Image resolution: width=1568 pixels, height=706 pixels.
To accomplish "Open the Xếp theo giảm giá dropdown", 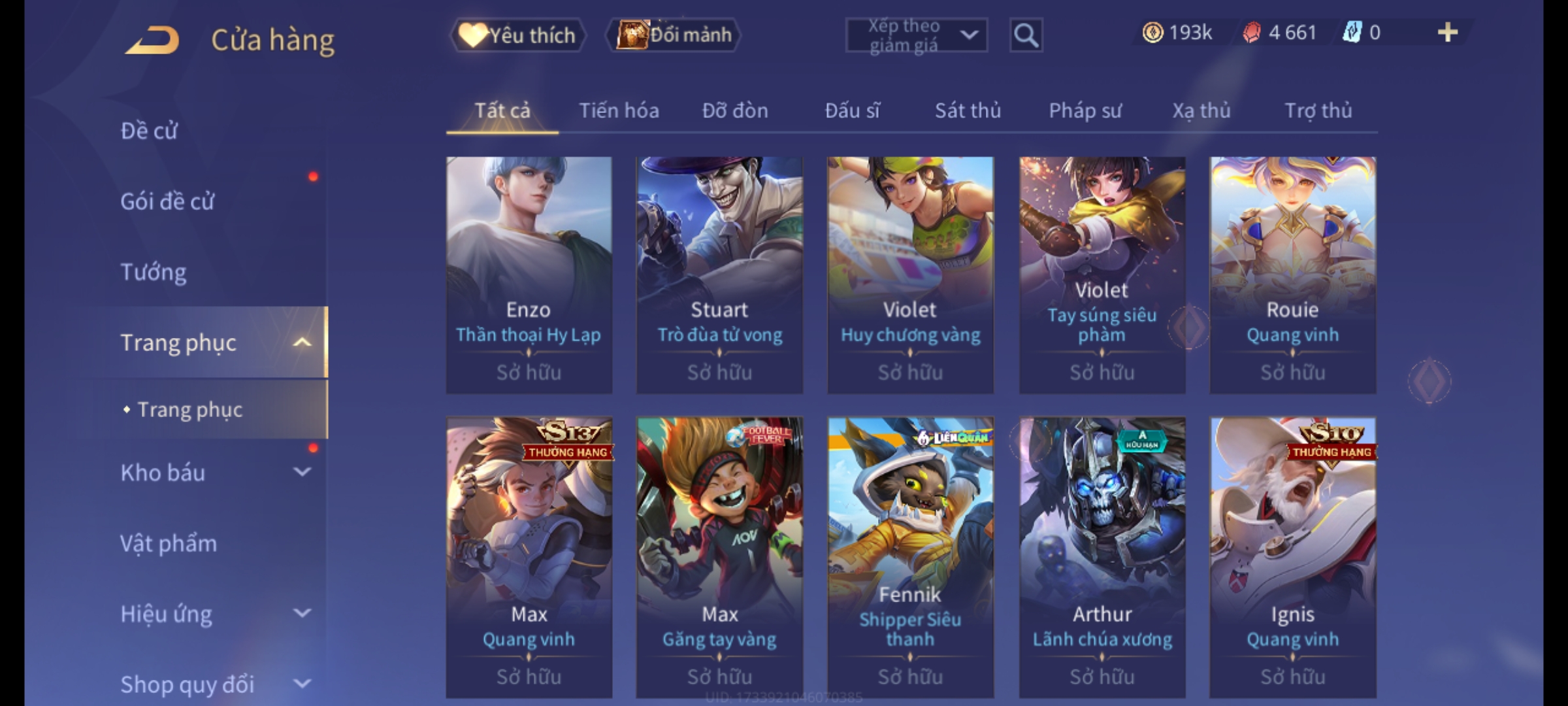I will click(x=916, y=35).
